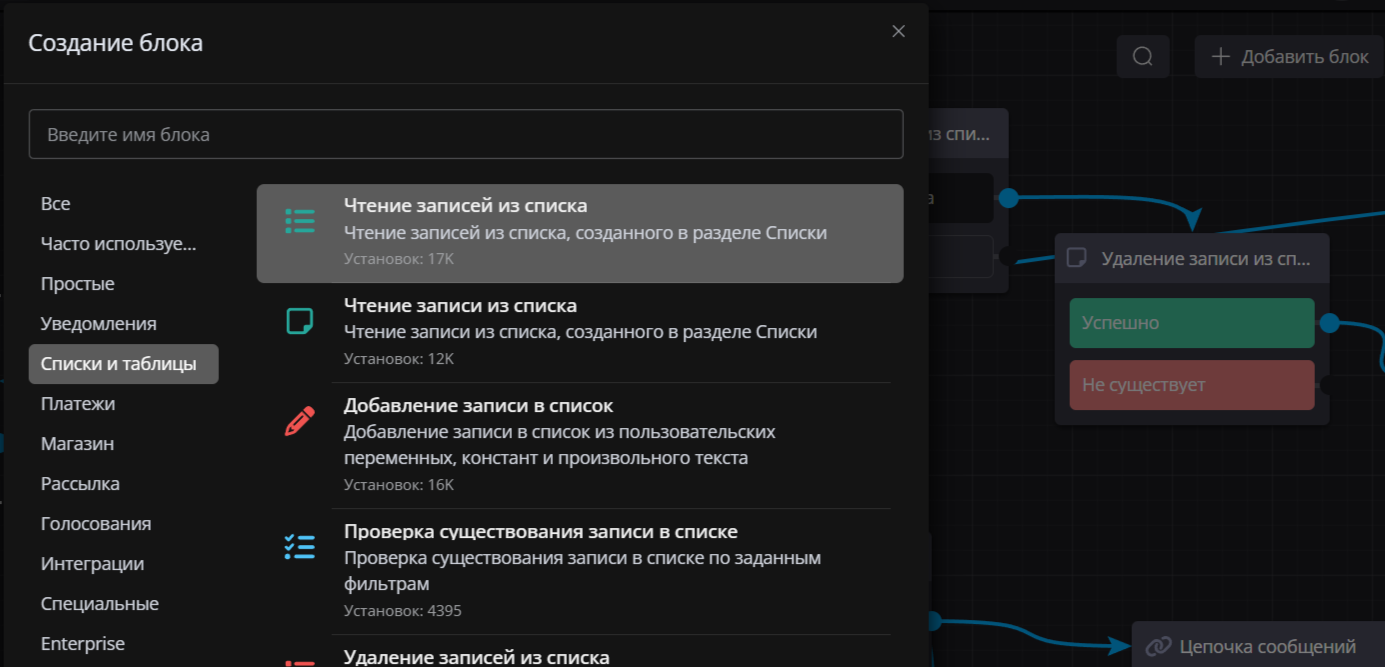
Task: Click the chain link icon in Цепочка сообщений
Action: pyautogui.click(x=1158, y=646)
